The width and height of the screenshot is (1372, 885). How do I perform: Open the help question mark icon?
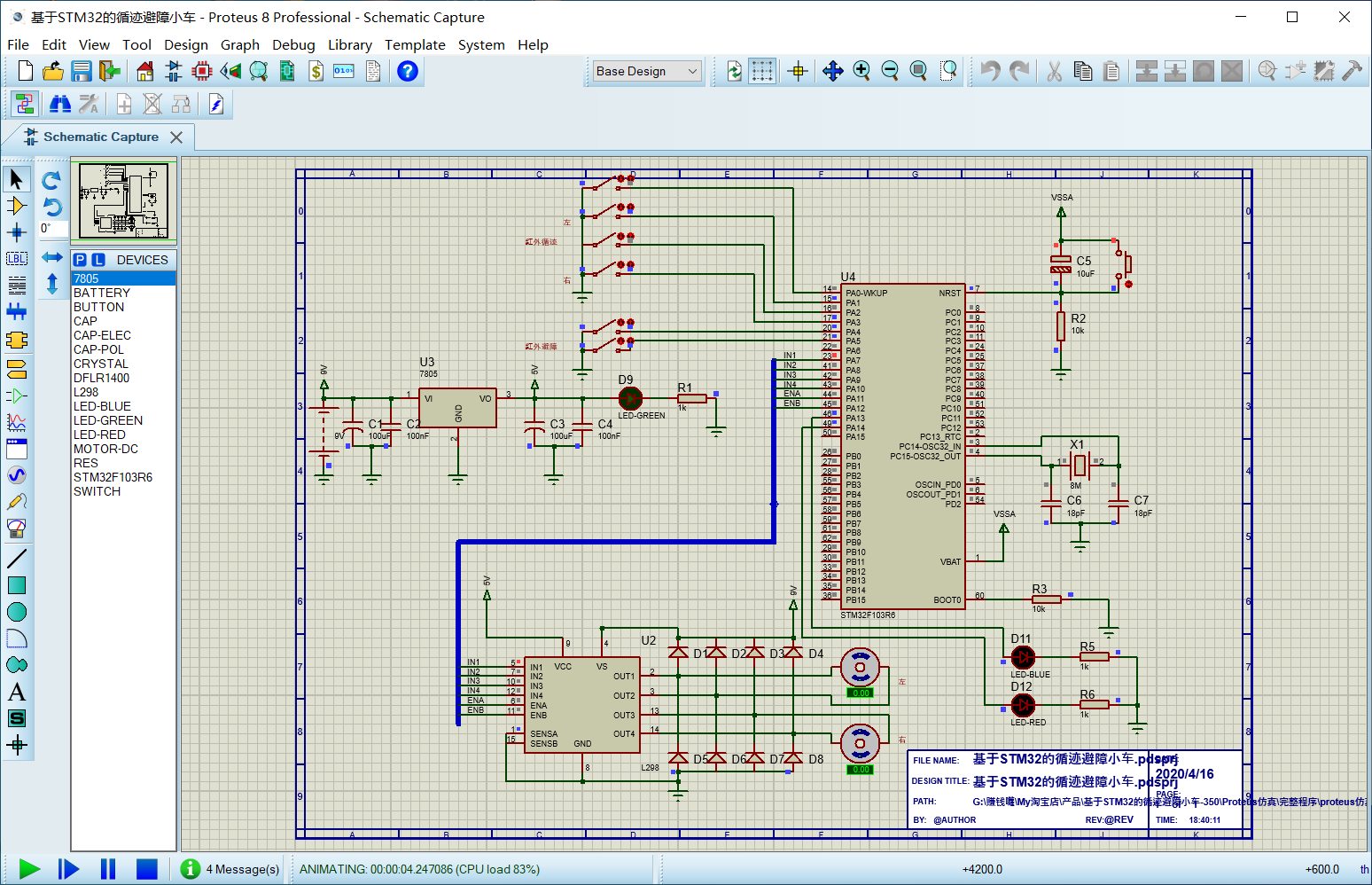(408, 71)
